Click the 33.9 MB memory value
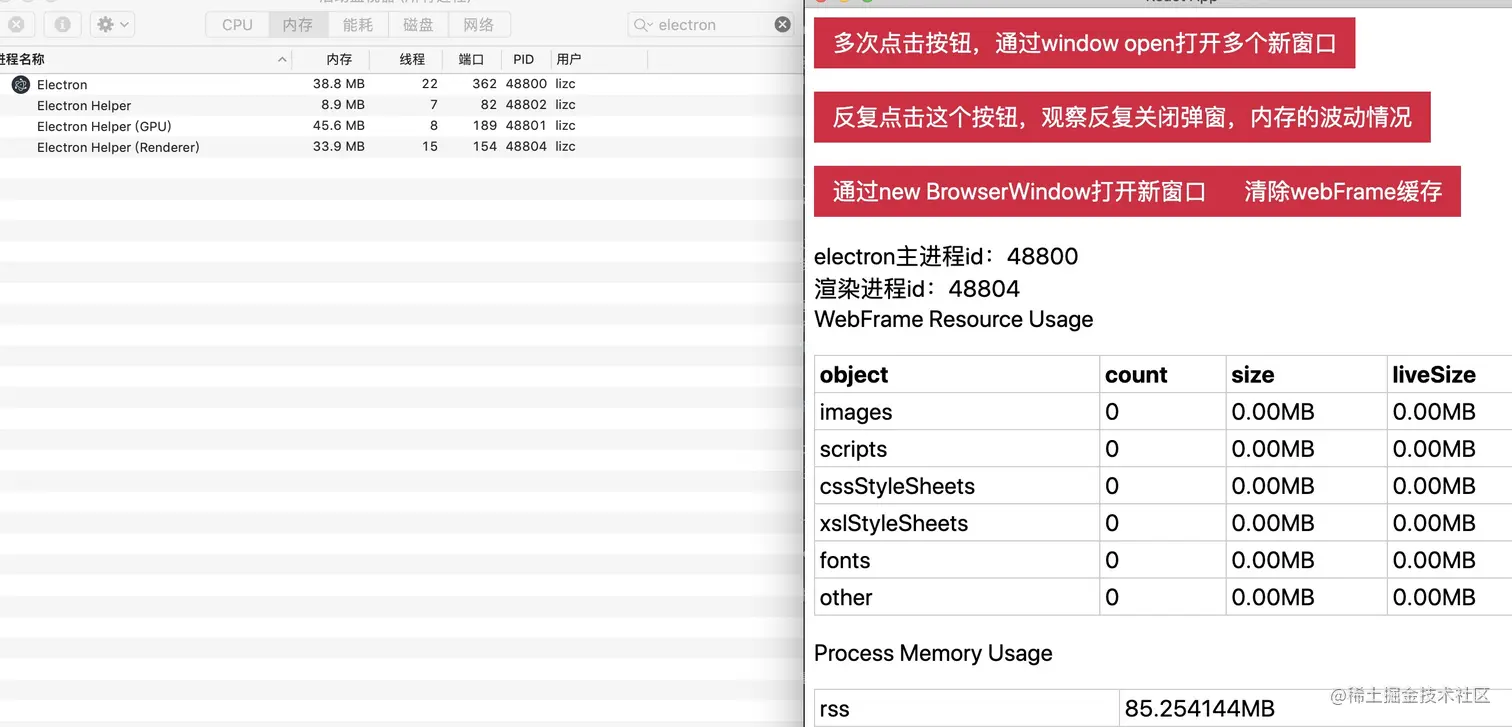 [339, 147]
